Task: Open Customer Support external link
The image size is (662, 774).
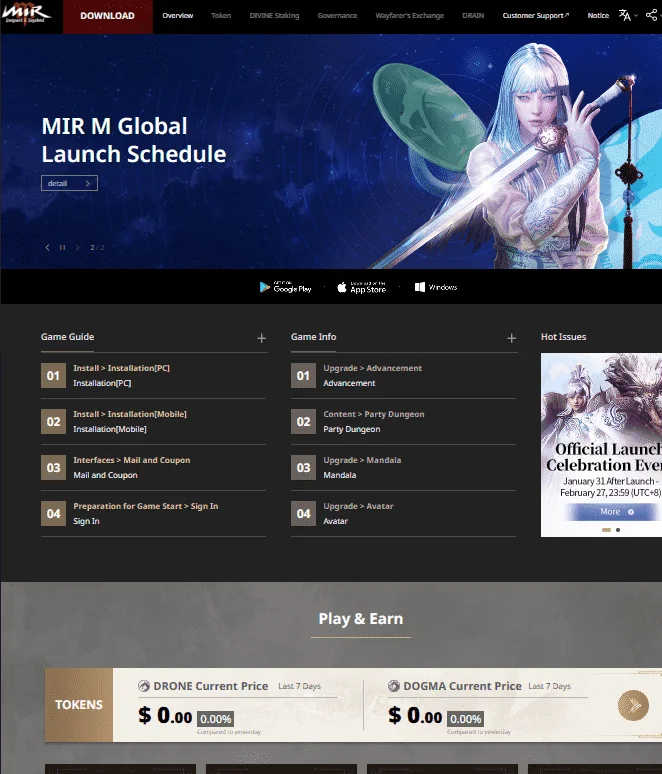Action: point(536,16)
